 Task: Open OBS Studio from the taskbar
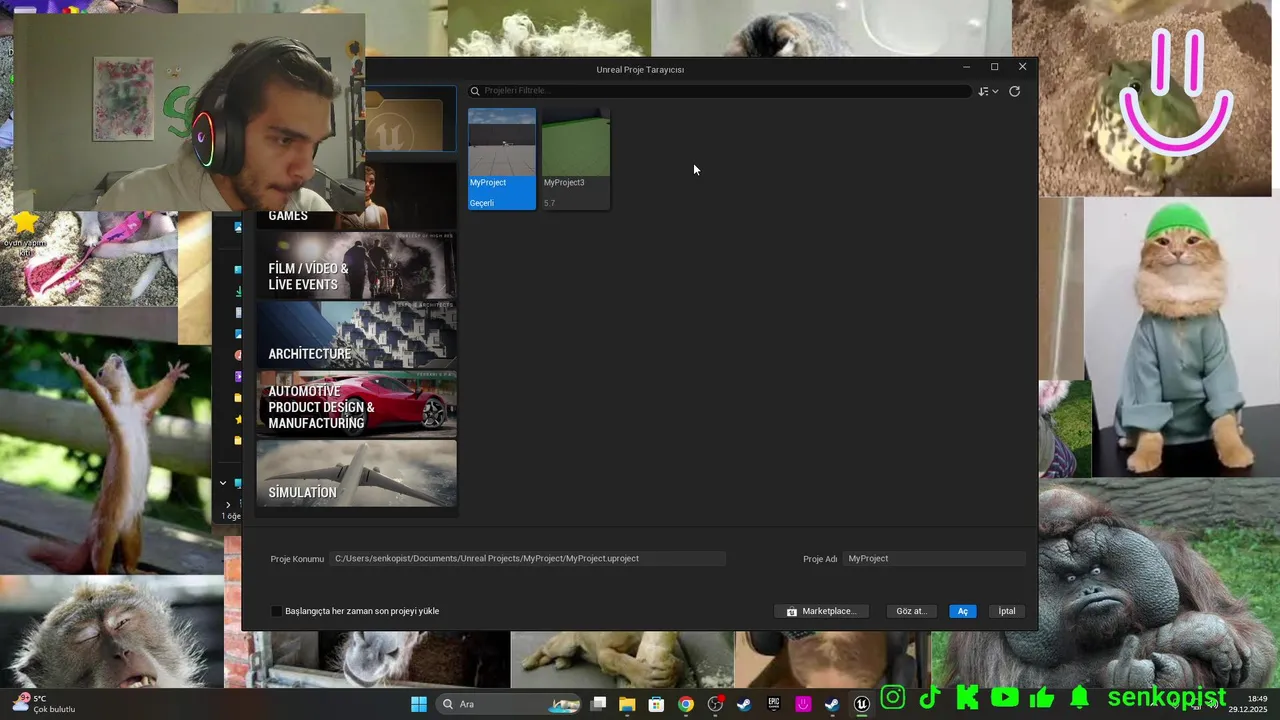[x=715, y=704]
